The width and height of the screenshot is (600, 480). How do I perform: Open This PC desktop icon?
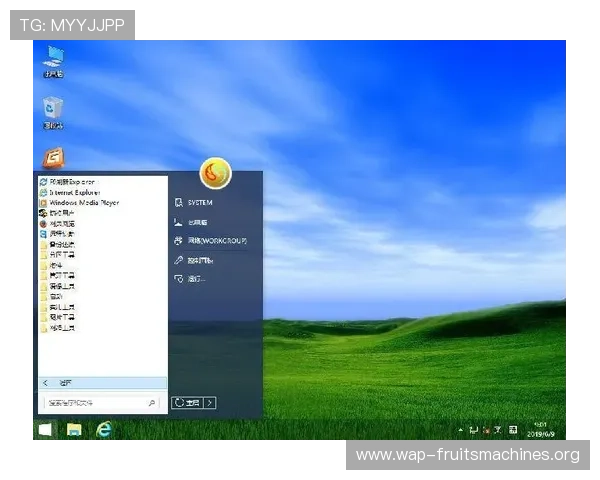[x=53, y=60]
